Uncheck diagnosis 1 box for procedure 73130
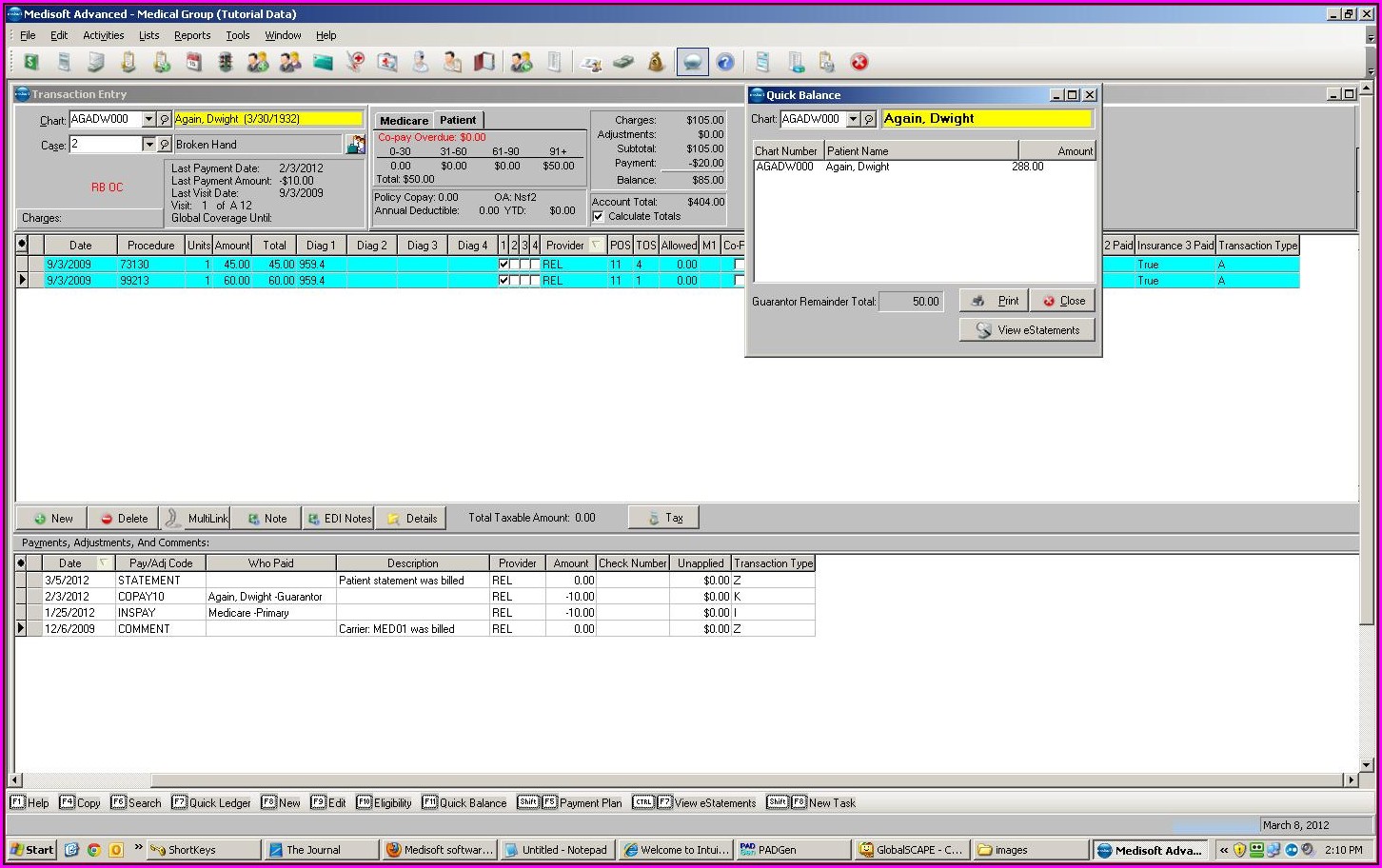The width and height of the screenshot is (1382, 868). (x=503, y=265)
